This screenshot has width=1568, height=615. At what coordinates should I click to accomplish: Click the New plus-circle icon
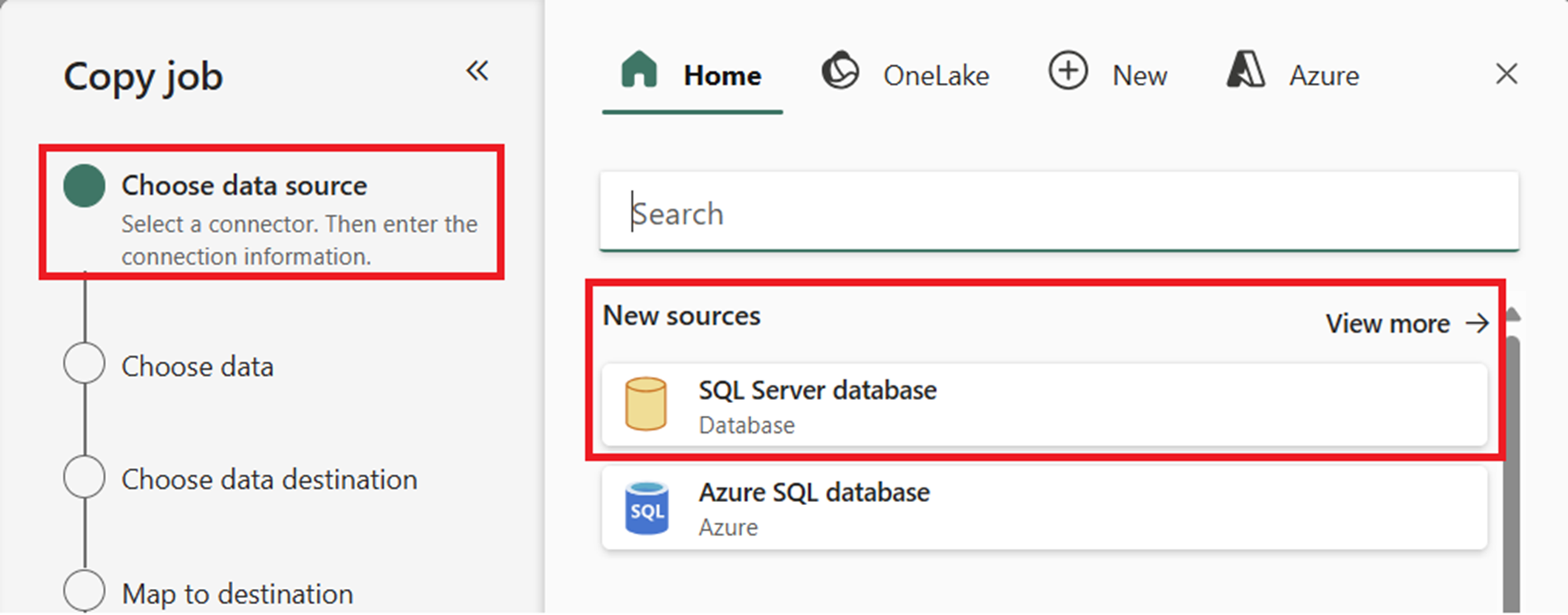pyautogui.click(x=1068, y=72)
